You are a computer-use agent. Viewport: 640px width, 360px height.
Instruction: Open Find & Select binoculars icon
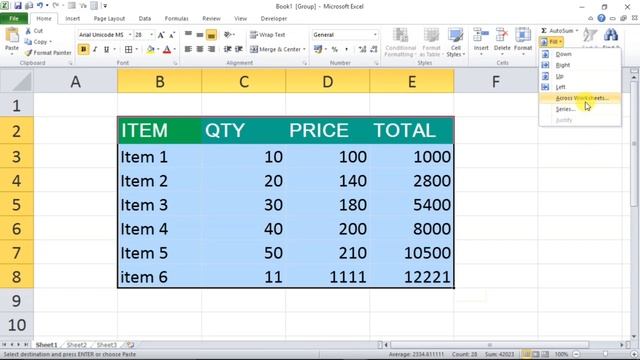[611, 35]
